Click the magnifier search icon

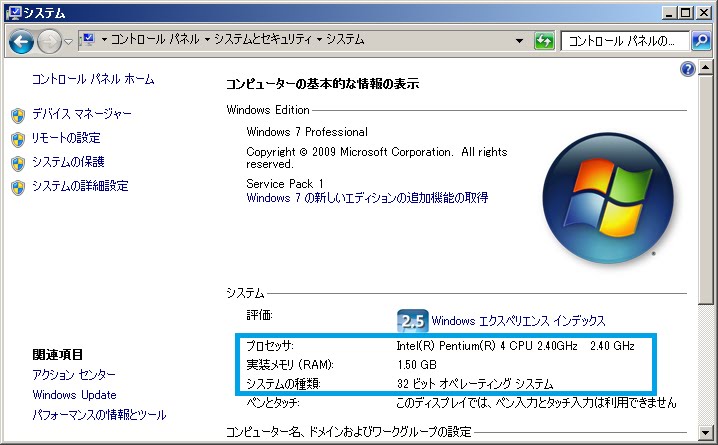(701, 41)
